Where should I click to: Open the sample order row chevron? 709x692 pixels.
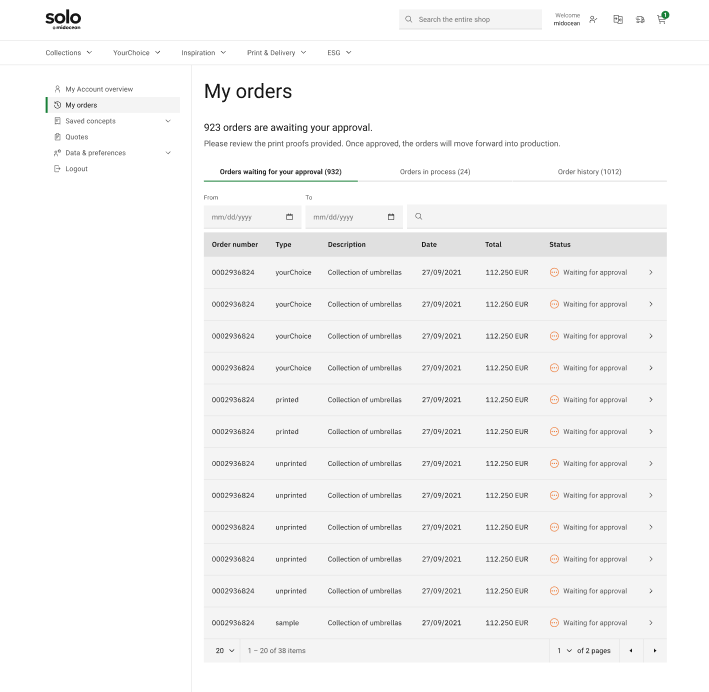651,623
